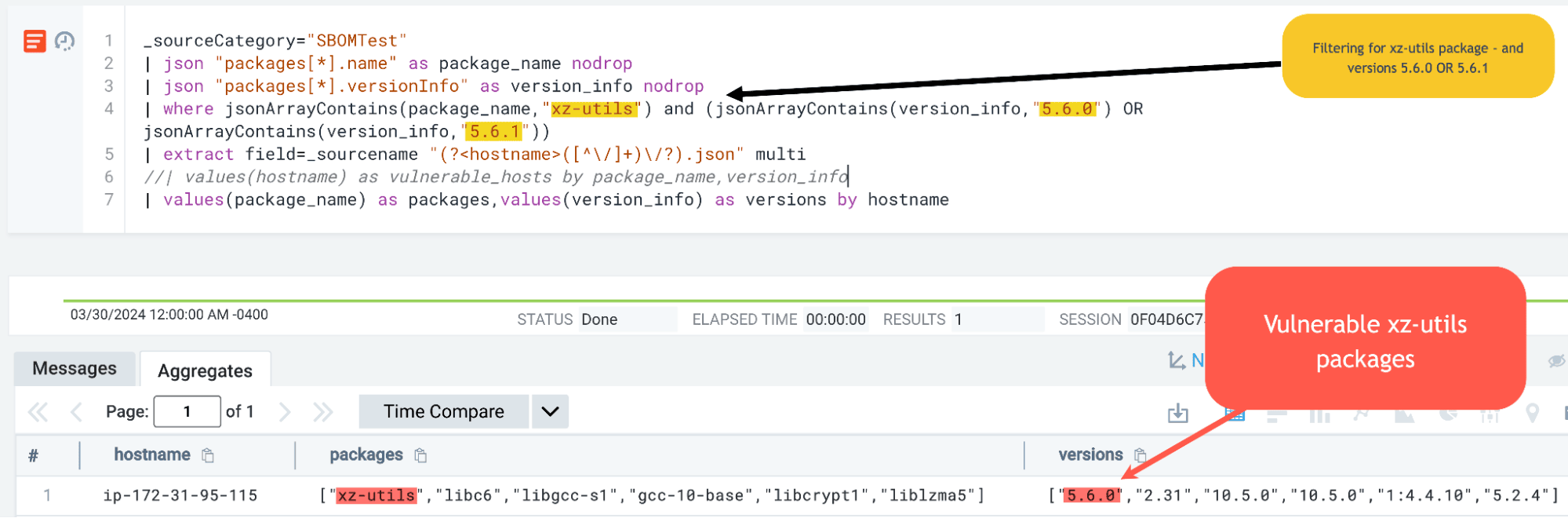Click highlighted 5.6.1 in the query
Screen dimensions: 1568x518
(x=494, y=131)
